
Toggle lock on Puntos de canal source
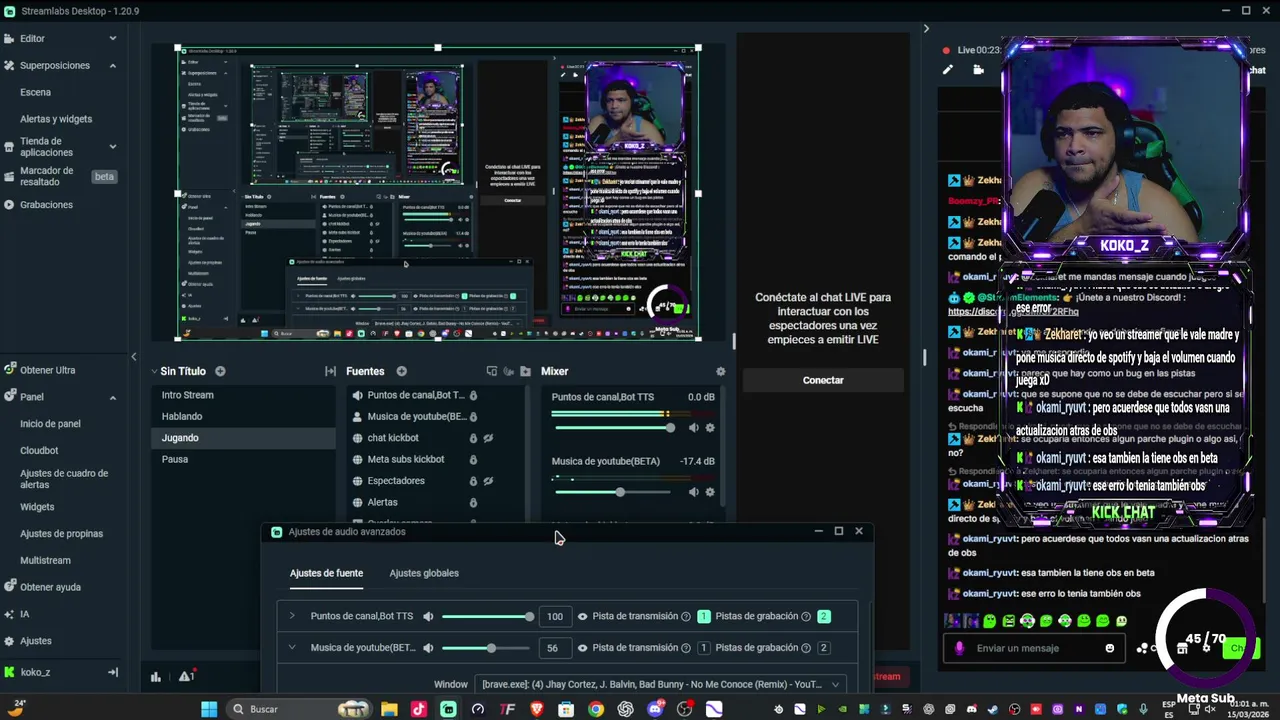tap(473, 395)
